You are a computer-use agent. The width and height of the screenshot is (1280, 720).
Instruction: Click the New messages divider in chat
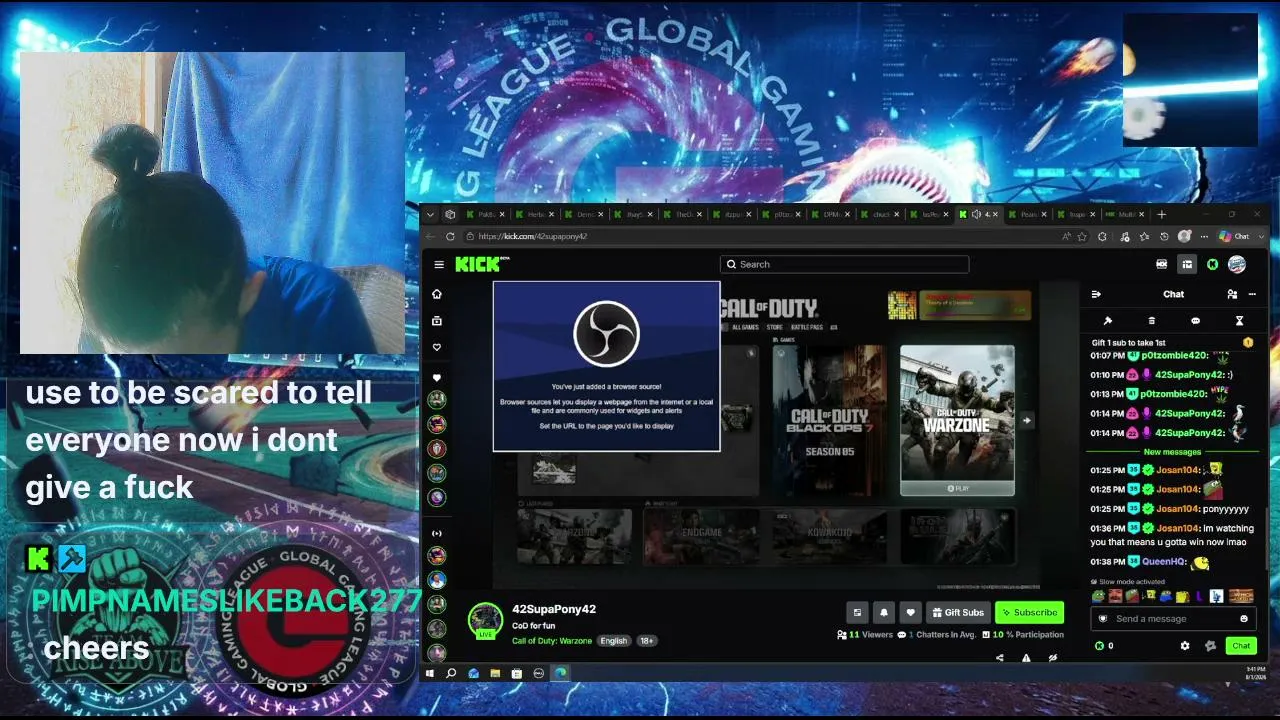pyautogui.click(x=1172, y=452)
